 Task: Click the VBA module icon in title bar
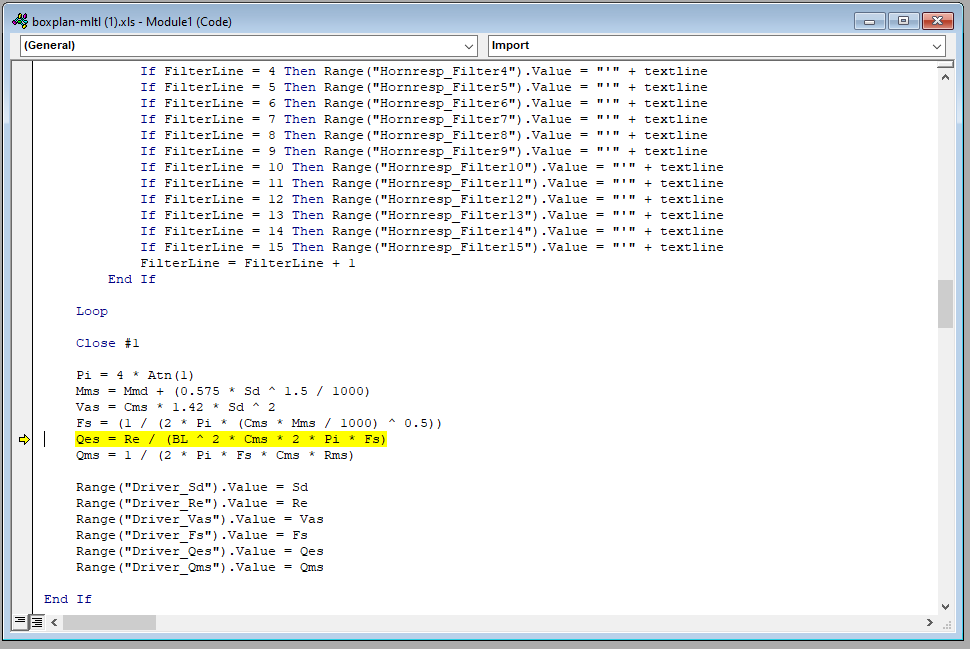[x=20, y=22]
